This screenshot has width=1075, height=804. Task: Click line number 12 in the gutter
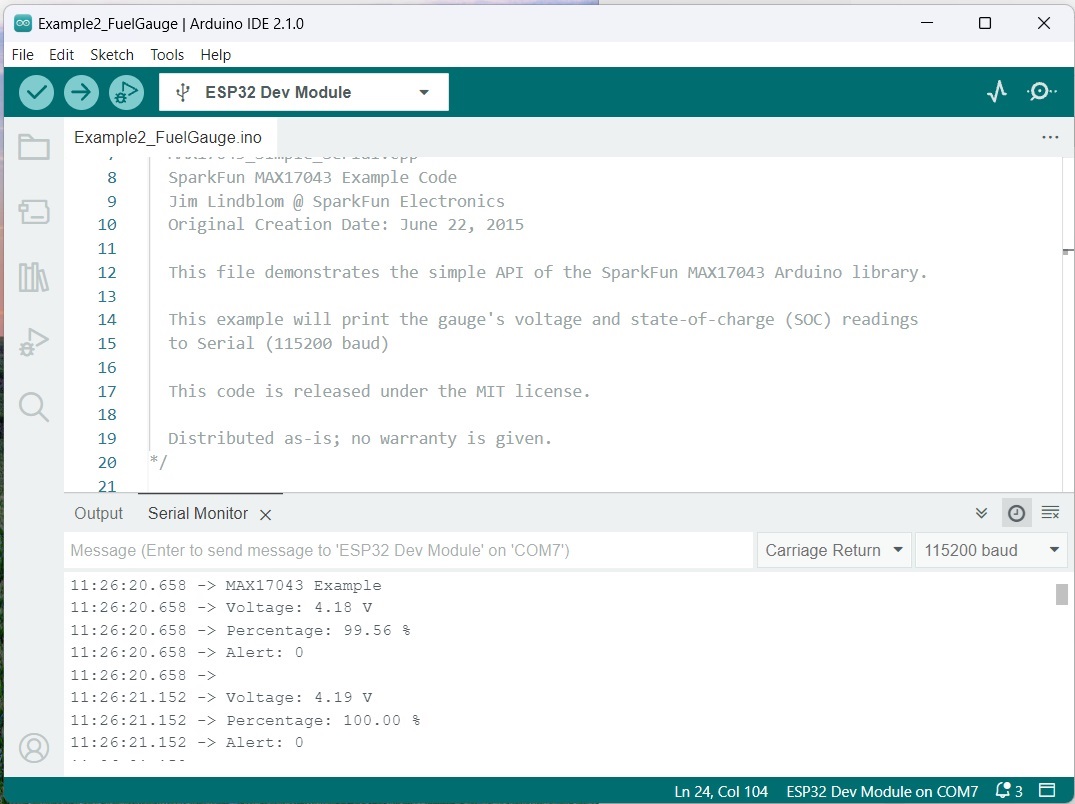(107, 273)
